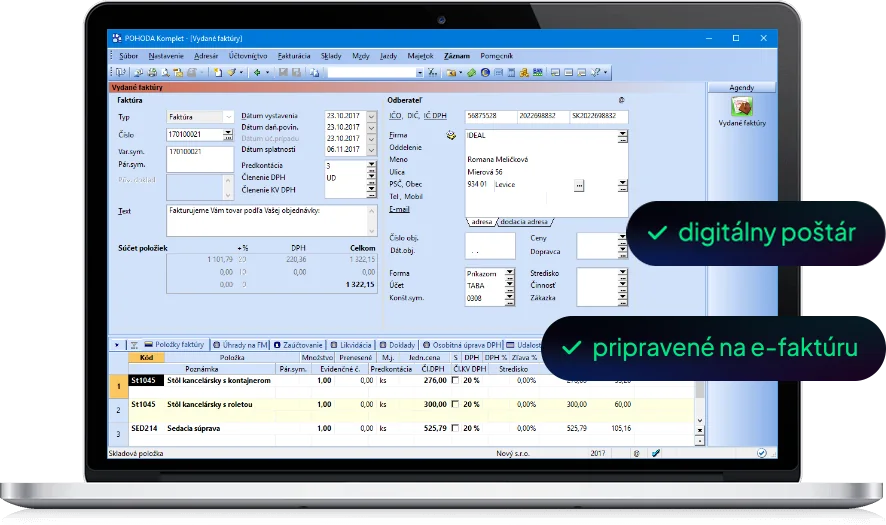Click the new record toolbar icon
This screenshot has width=886, height=525.
(x=218, y=72)
